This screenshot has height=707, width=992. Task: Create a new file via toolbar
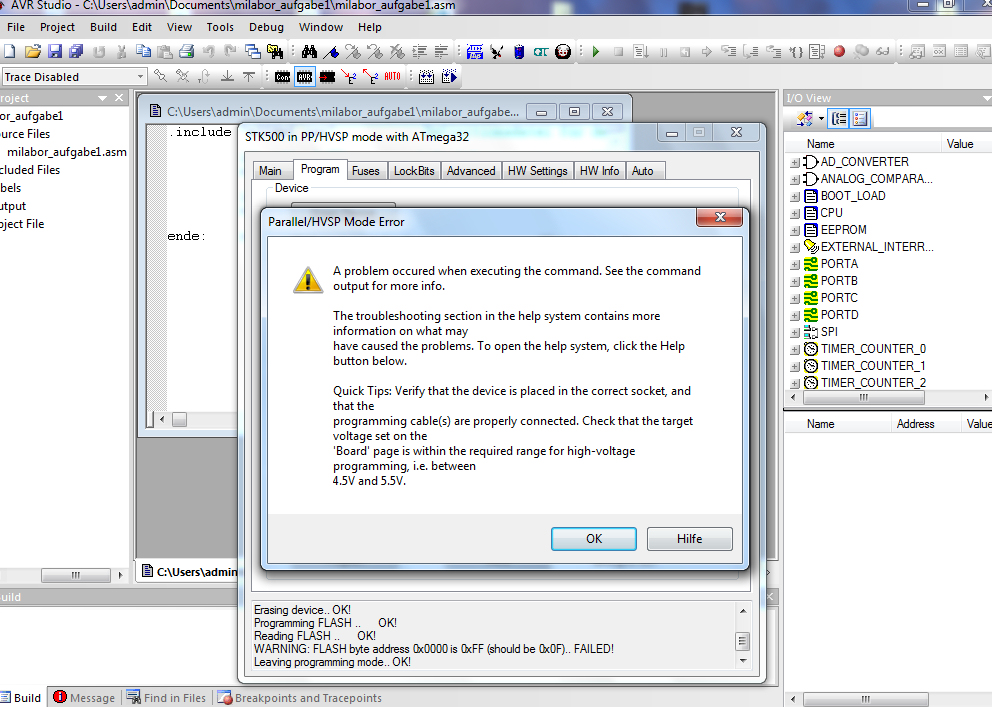pos(9,52)
